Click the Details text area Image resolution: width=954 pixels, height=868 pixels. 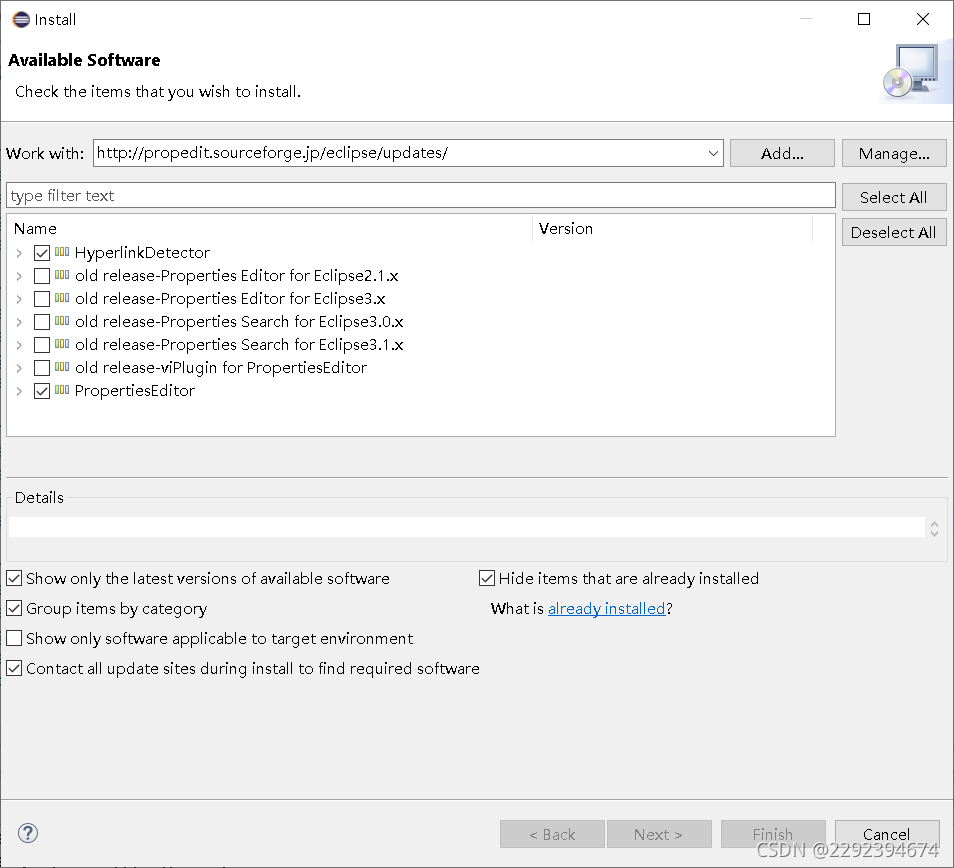coord(467,527)
